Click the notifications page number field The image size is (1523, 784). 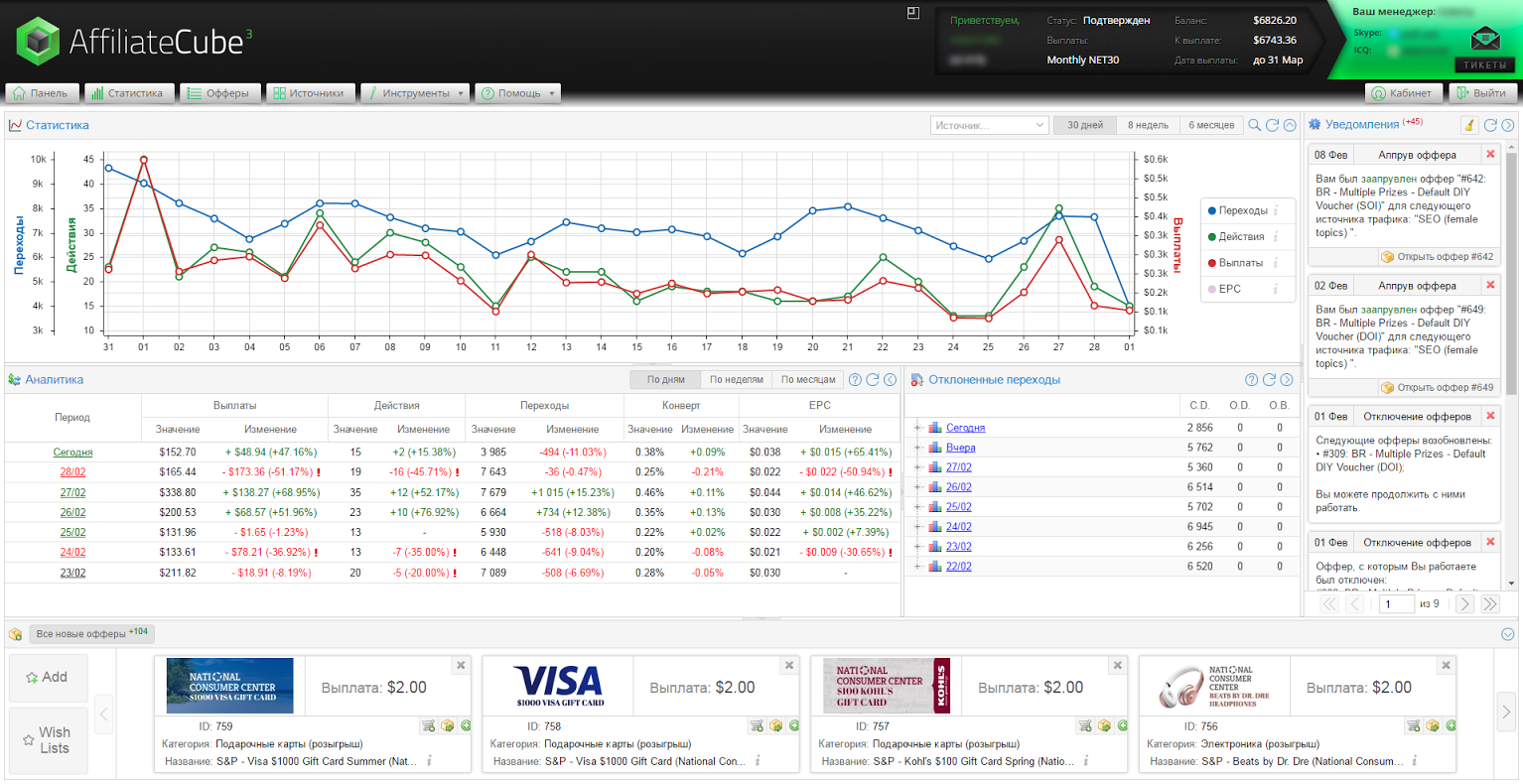click(x=1396, y=603)
